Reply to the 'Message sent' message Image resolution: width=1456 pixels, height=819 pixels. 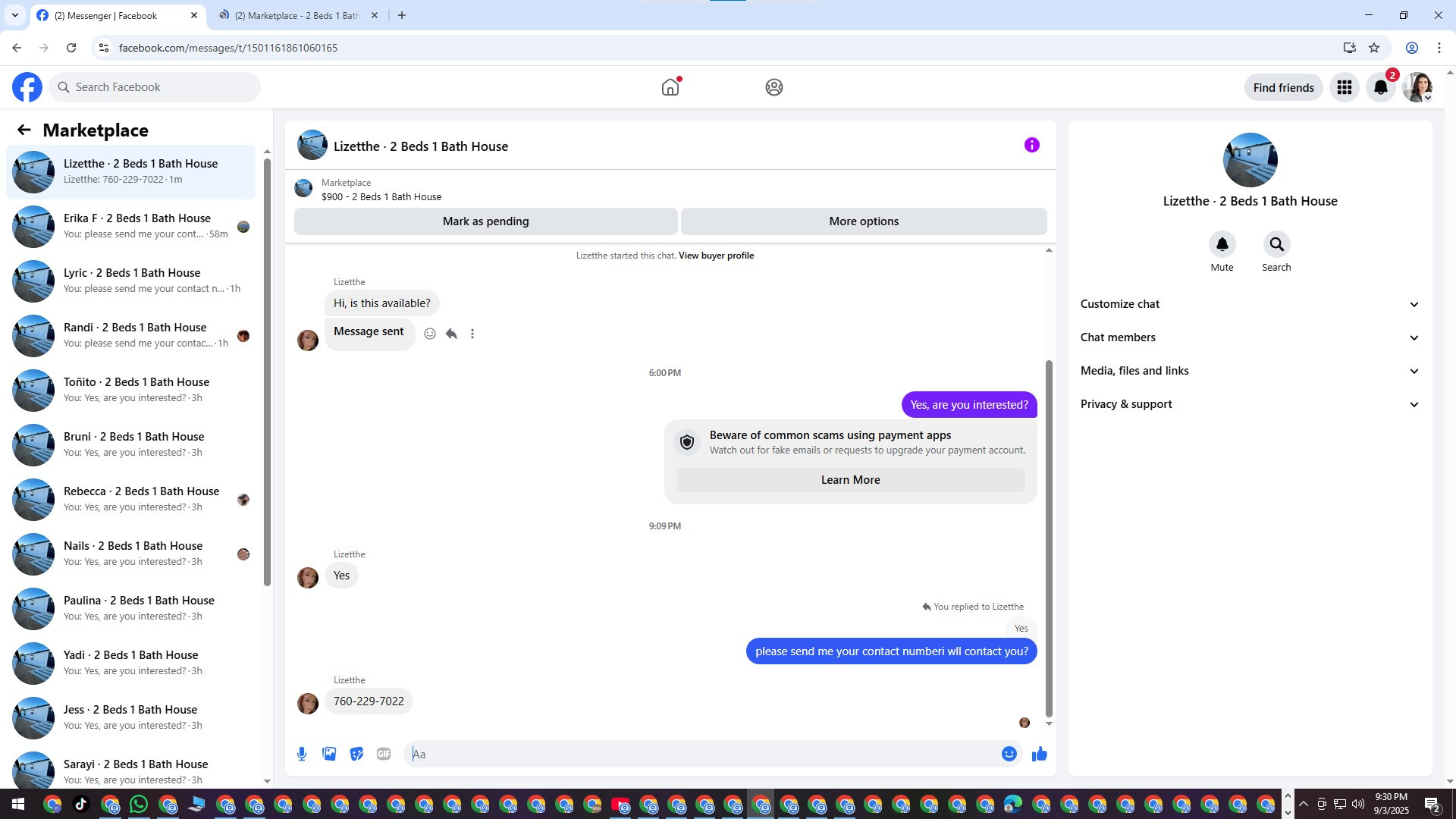[451, 334]
